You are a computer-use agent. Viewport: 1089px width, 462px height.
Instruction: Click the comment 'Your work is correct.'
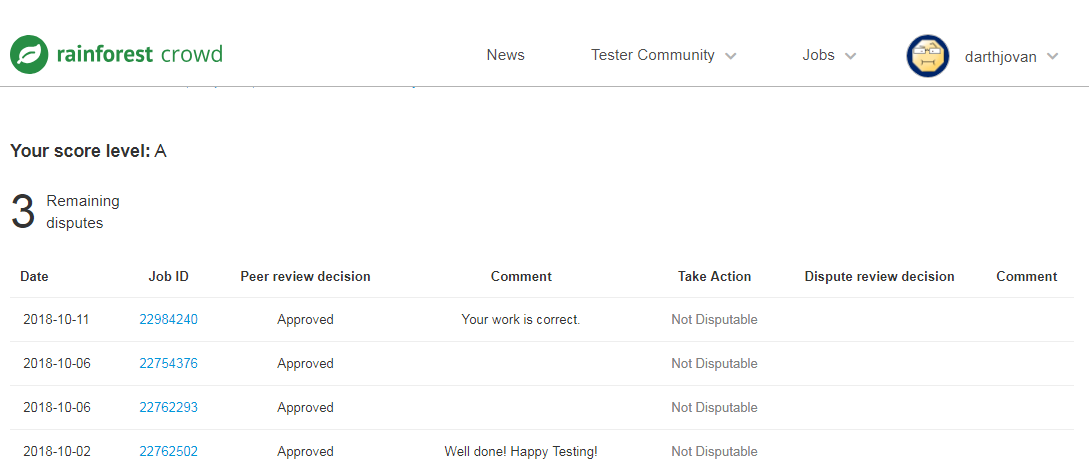pos(521,320)
